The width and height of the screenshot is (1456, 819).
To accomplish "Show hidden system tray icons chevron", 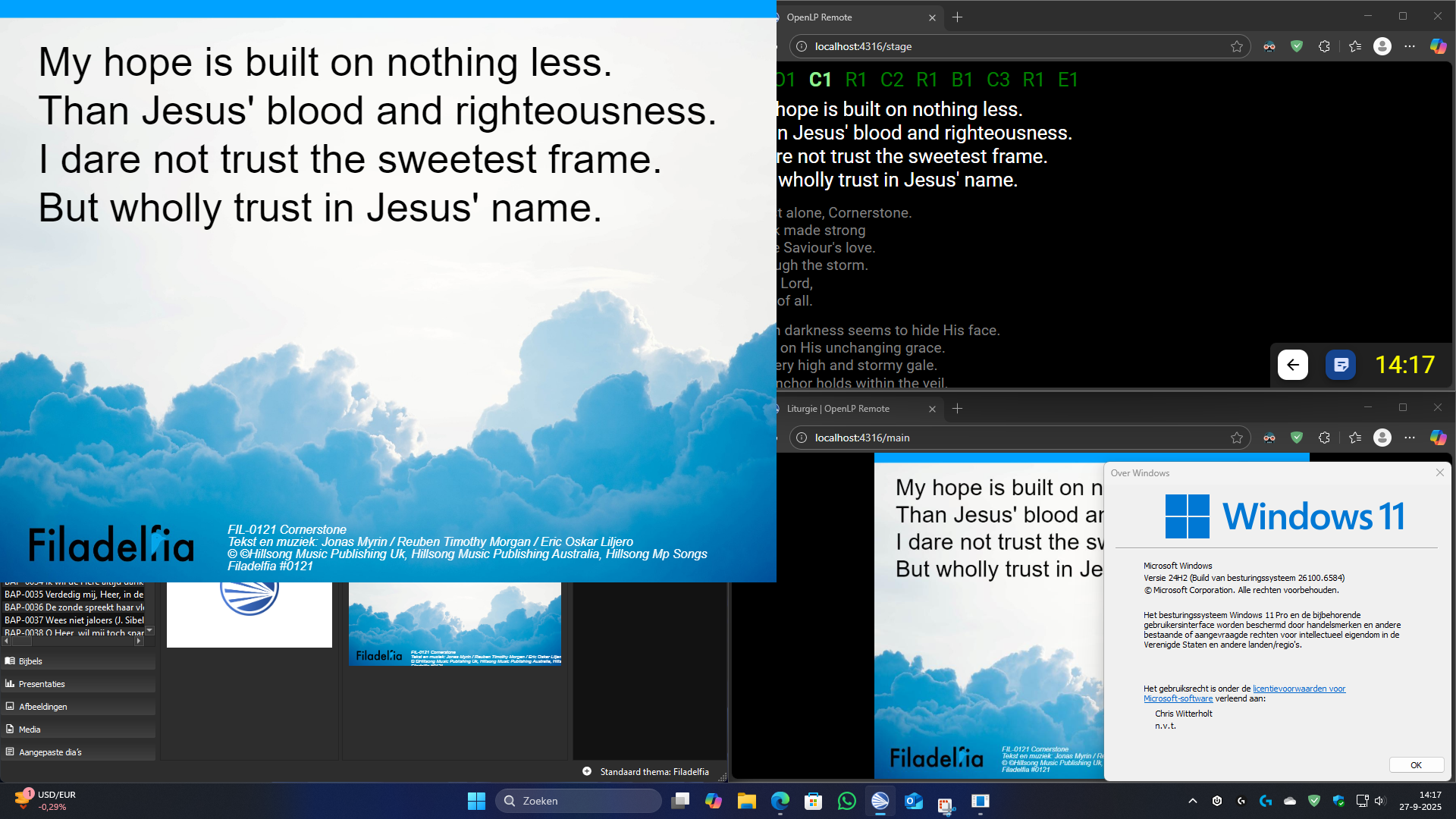I will coord(1192,801).
